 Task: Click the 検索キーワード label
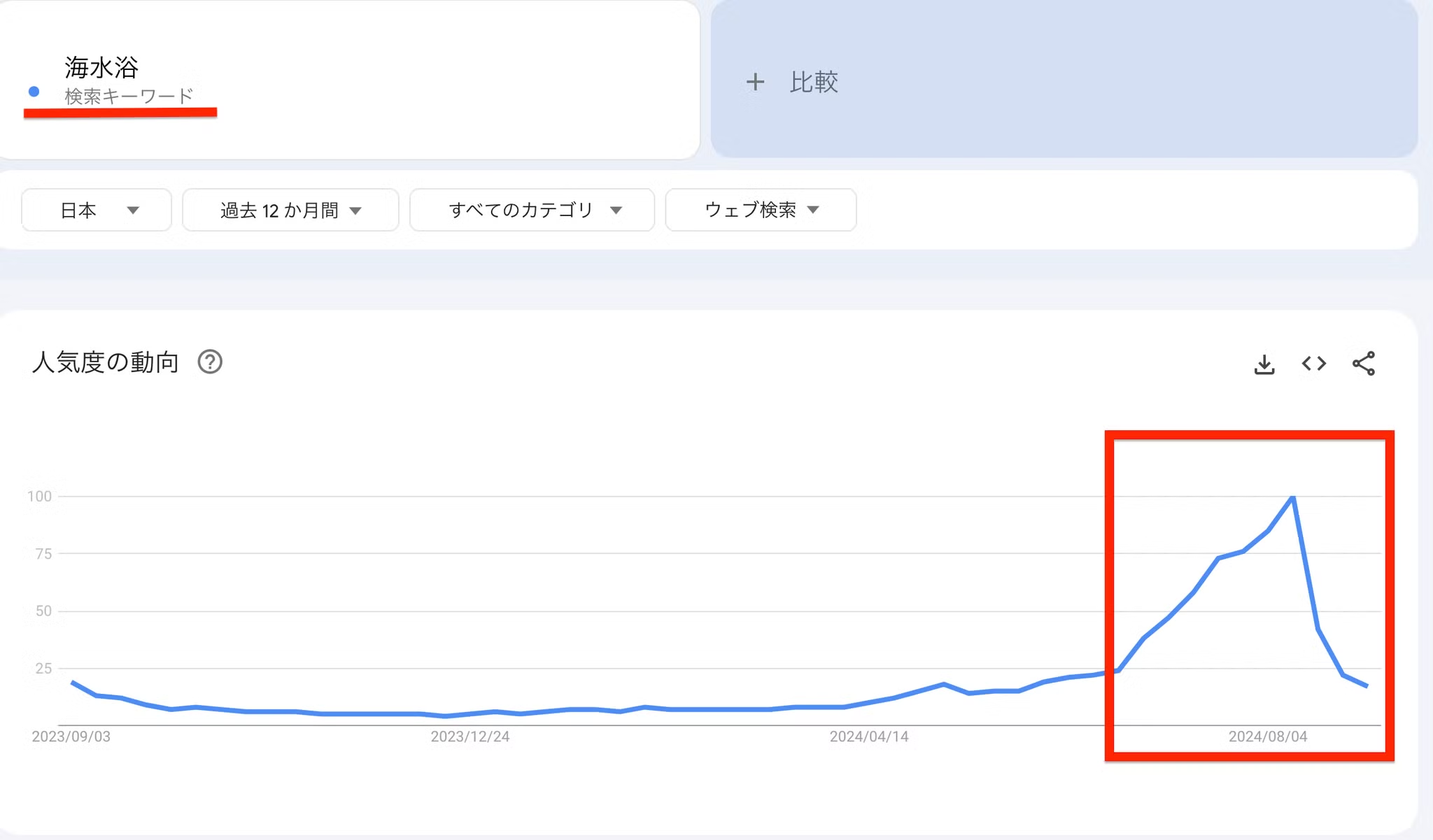129,96
